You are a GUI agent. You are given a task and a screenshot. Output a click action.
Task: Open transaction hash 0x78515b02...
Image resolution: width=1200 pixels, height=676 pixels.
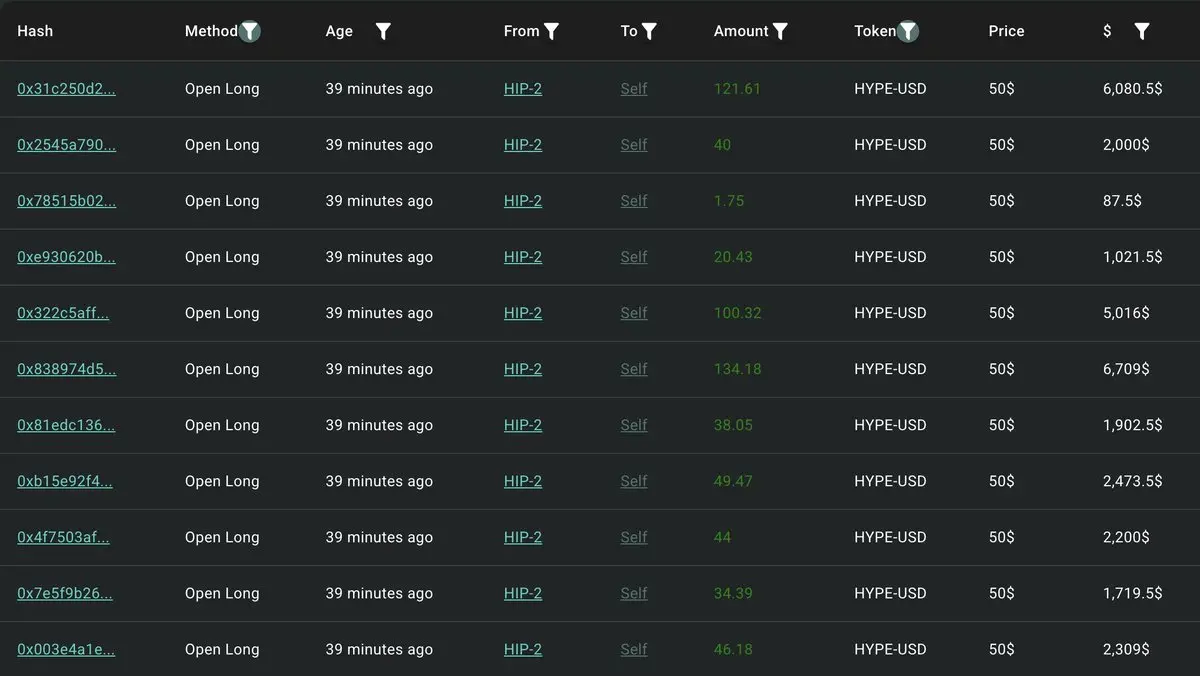point(66,201)
